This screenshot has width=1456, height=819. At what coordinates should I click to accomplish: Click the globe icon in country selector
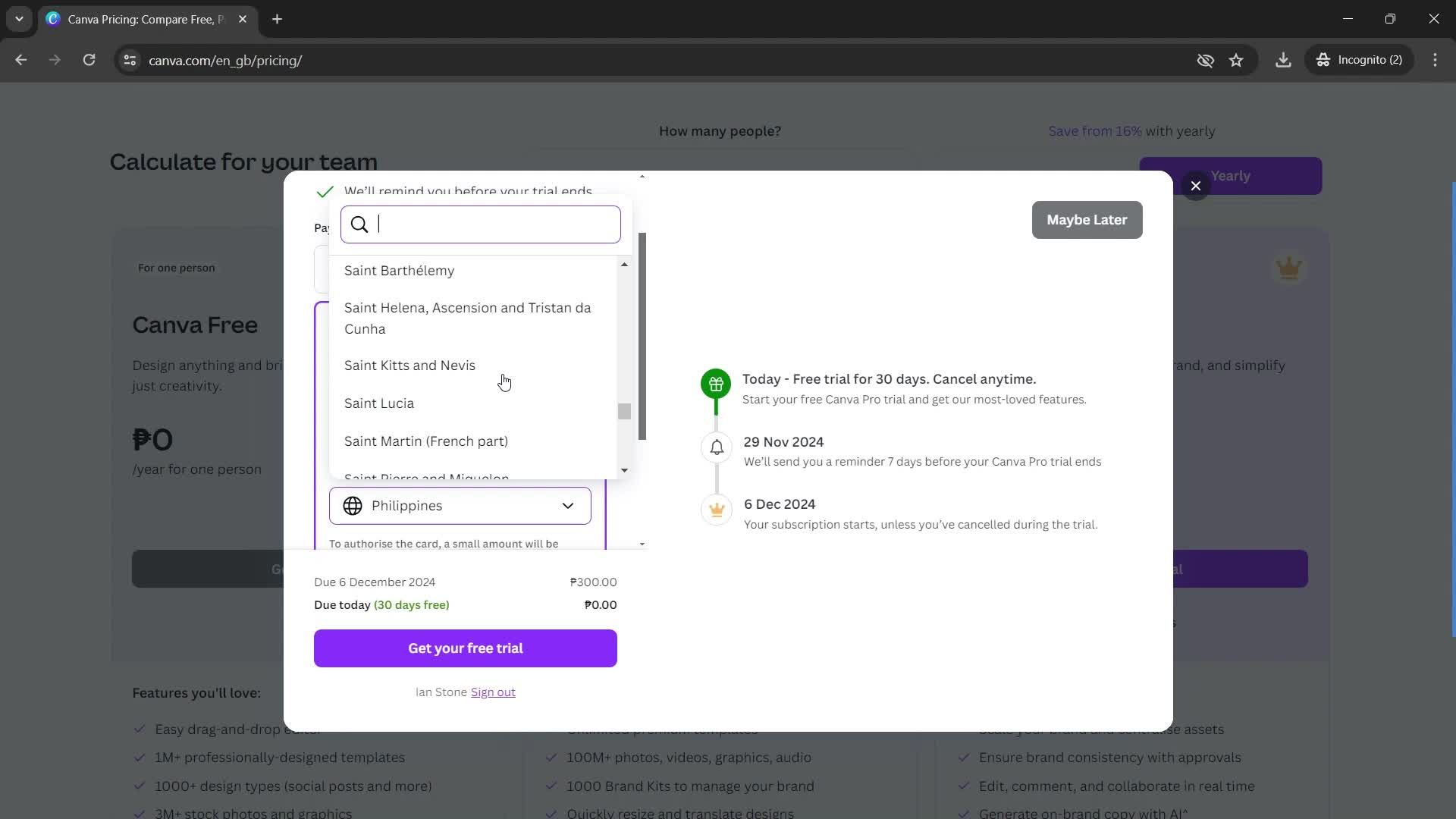point(353,506)
